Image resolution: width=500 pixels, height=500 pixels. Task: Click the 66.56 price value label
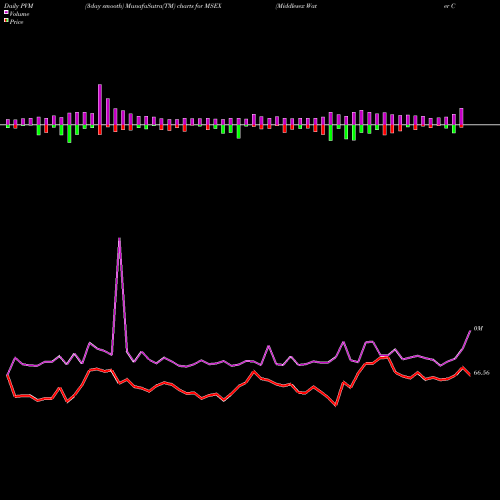(x=482, y=373)
